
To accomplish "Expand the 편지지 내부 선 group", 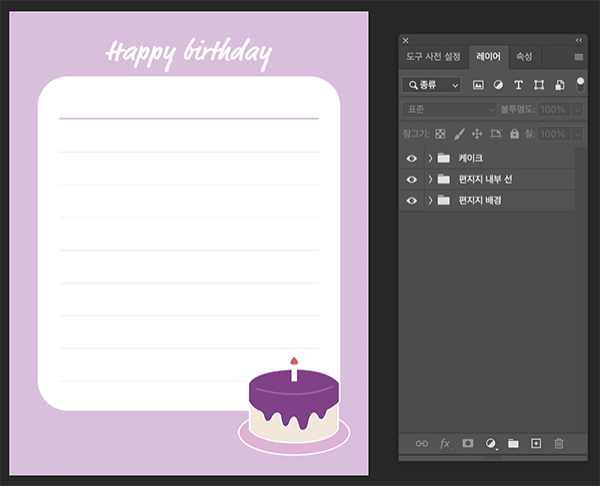I will pyautogui.click(x=430, y=179).
